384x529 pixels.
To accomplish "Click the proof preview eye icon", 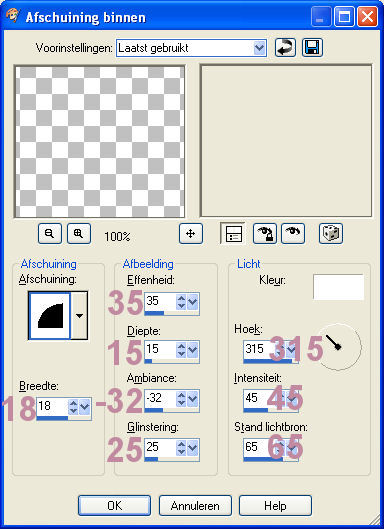I will [x=293, y=233].
